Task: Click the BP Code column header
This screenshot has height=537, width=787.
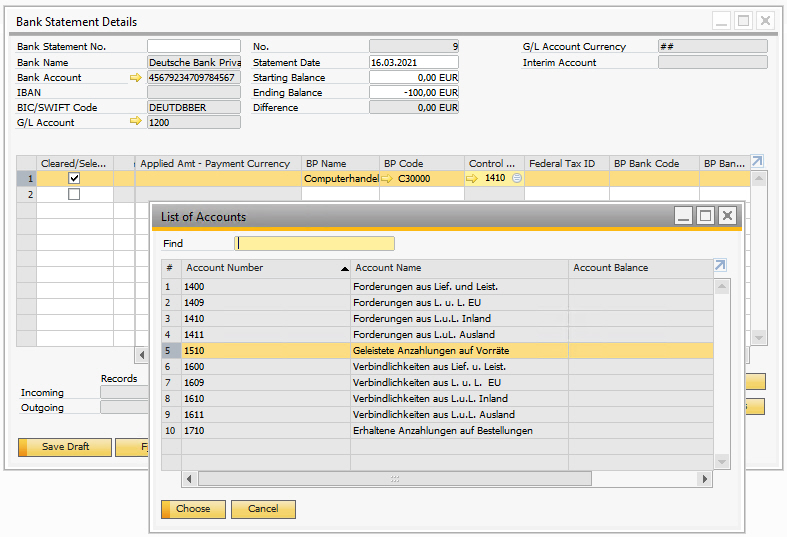Action: (x=422, y=164)
